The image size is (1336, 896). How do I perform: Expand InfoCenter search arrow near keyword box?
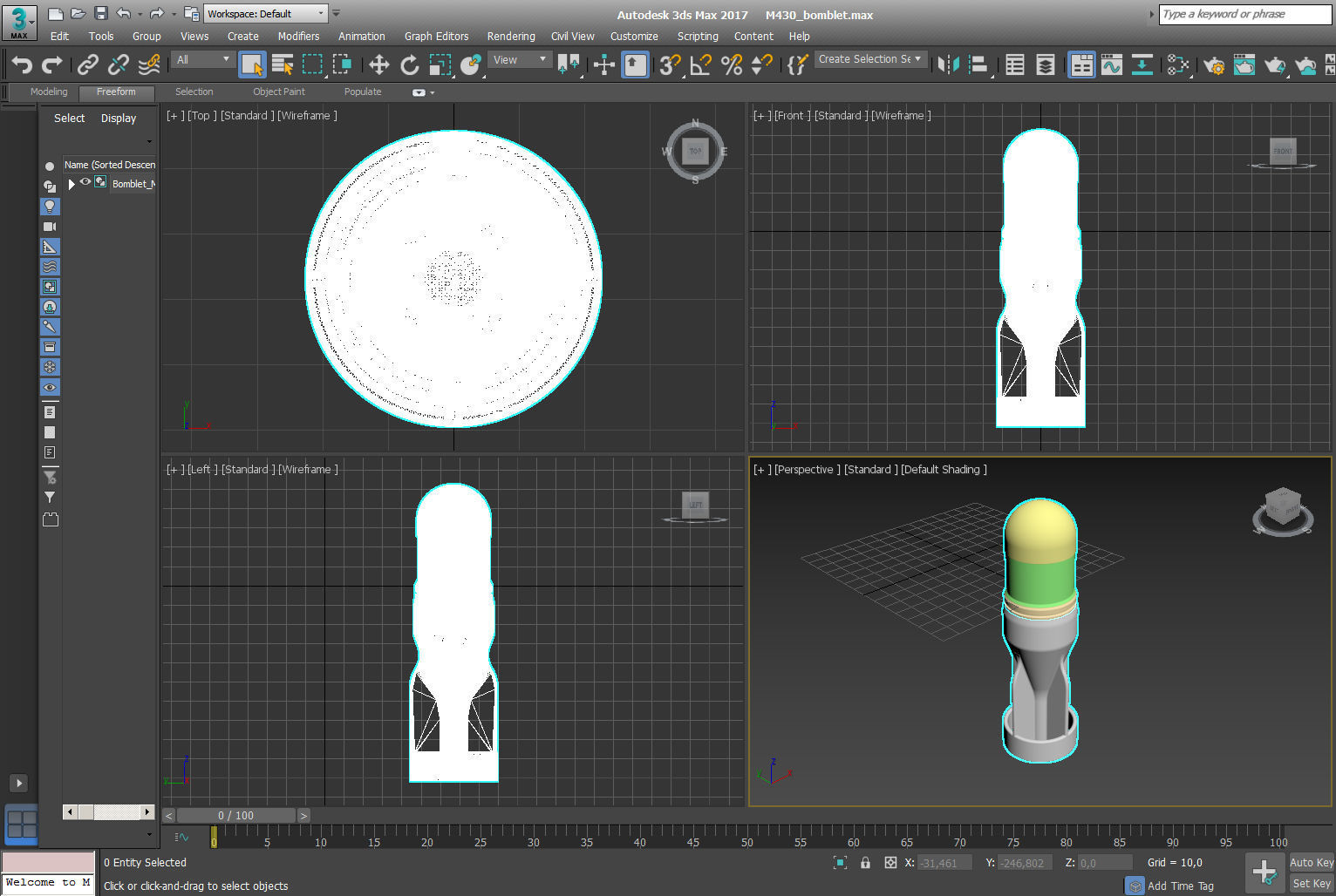point(1151,14)
